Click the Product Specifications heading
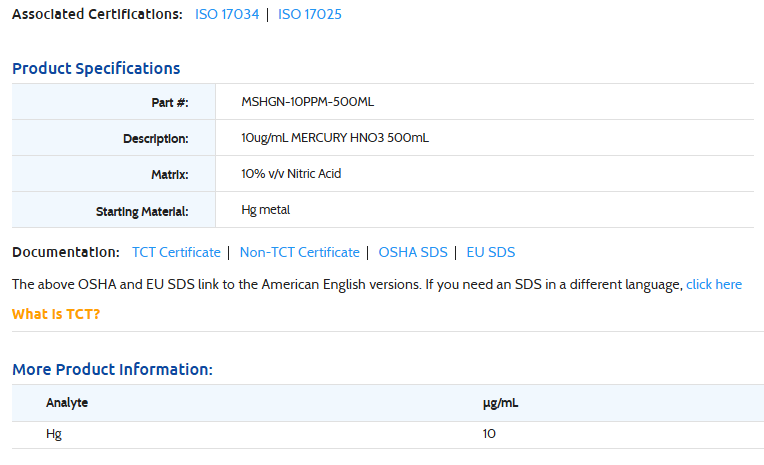 pyautogui.click(x=96, y=69)
